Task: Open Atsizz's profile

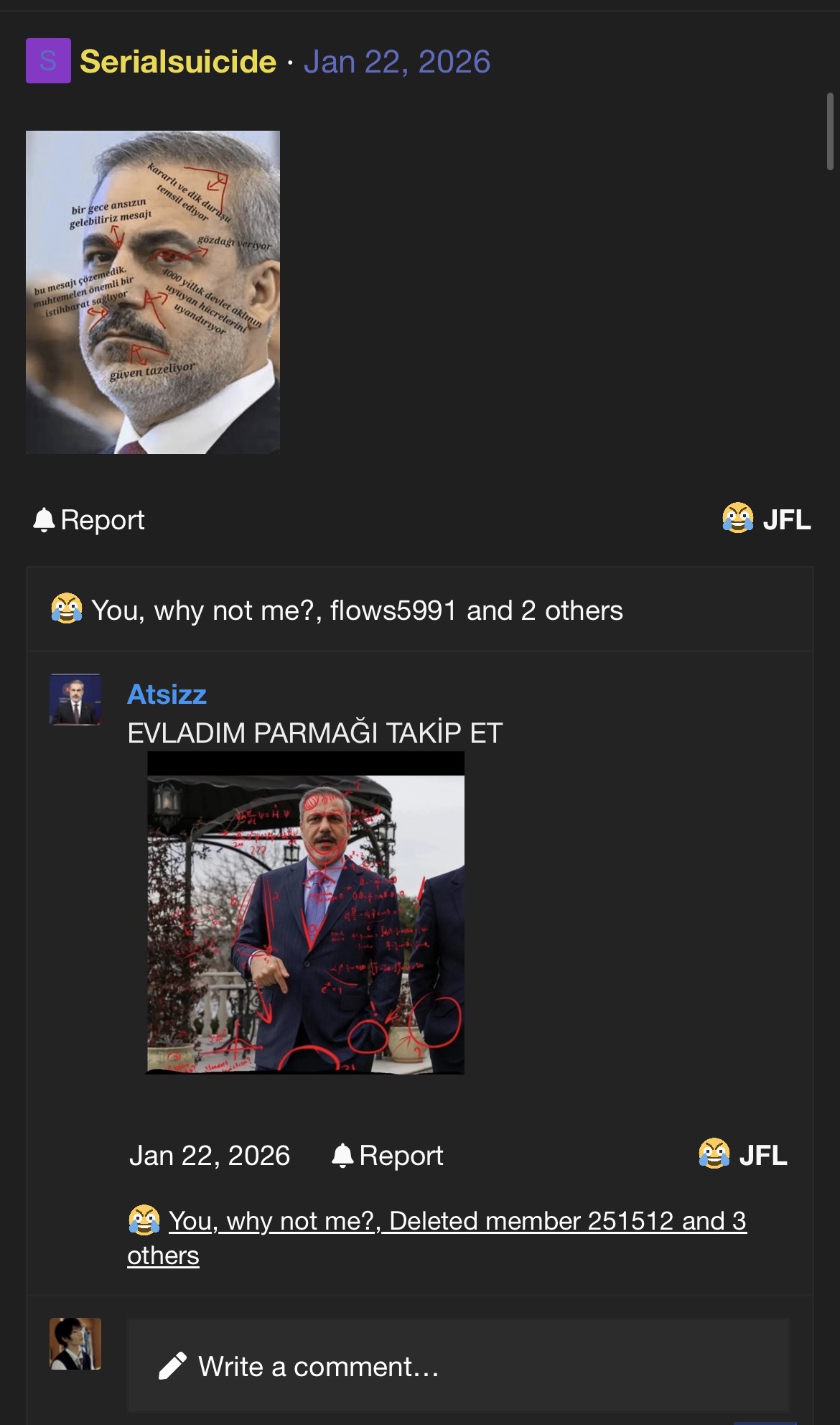Action: pos(167,695)
